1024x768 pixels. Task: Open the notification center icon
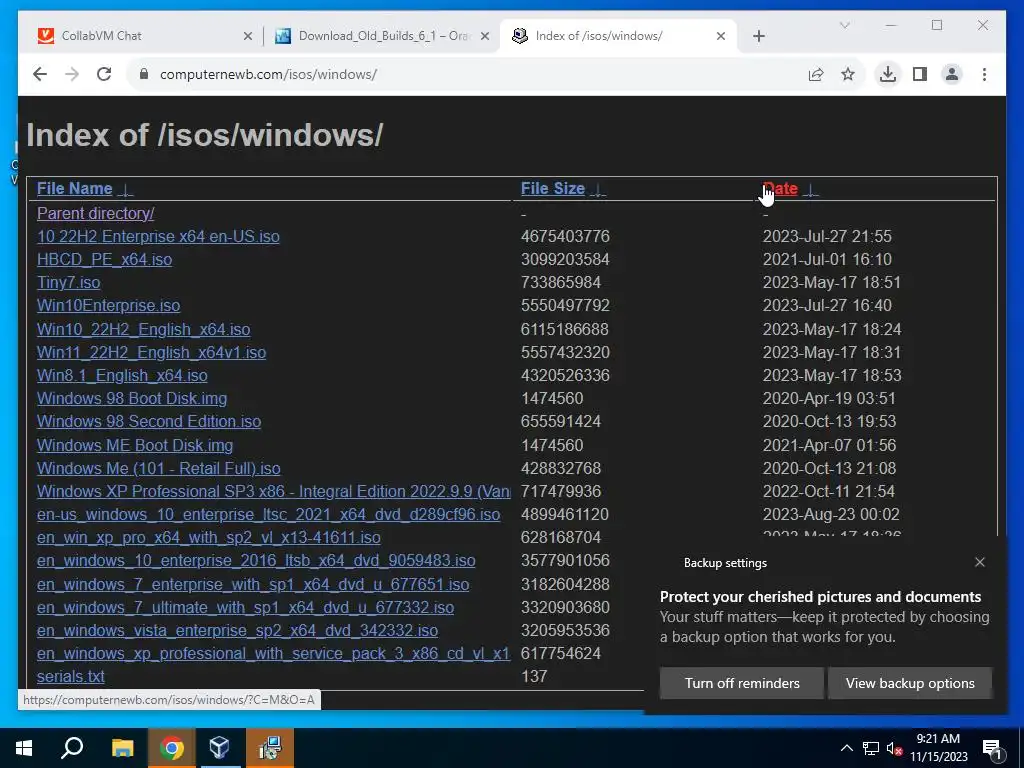992,748
